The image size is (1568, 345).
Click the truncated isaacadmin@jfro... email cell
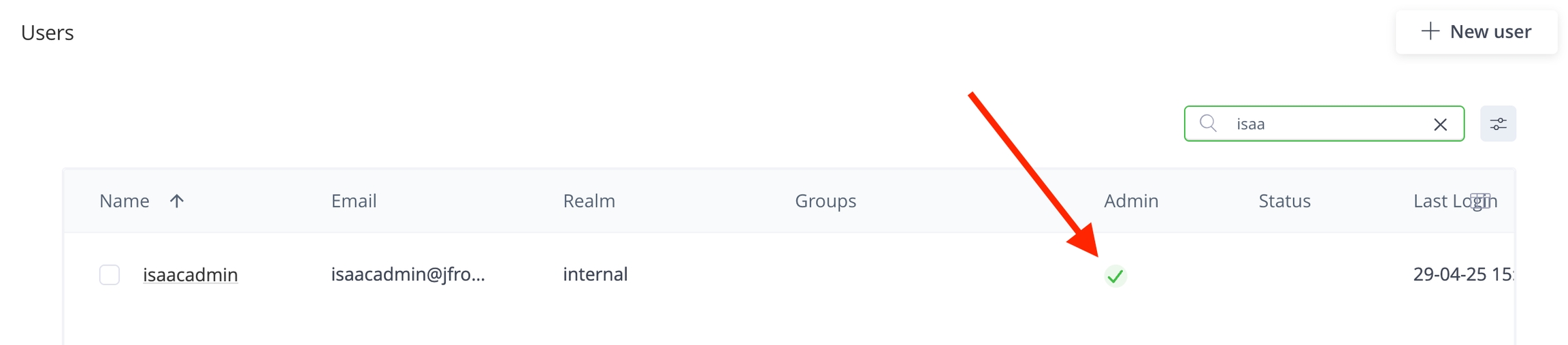click(x=408, y=274)
